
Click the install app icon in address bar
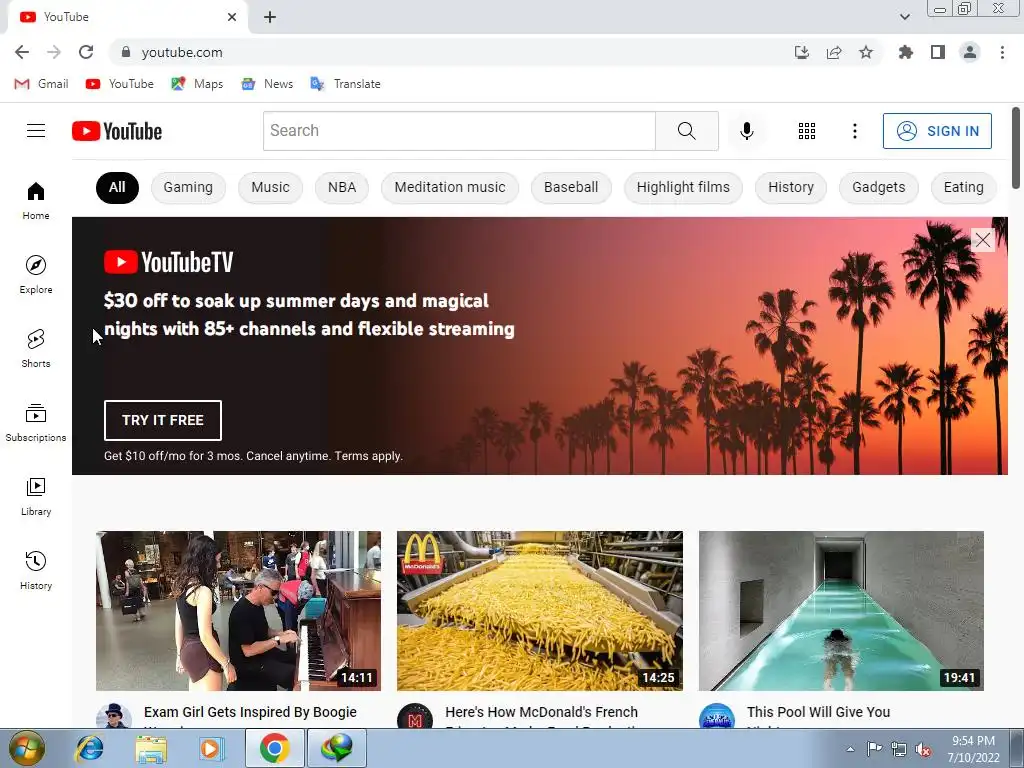(802, 52)
